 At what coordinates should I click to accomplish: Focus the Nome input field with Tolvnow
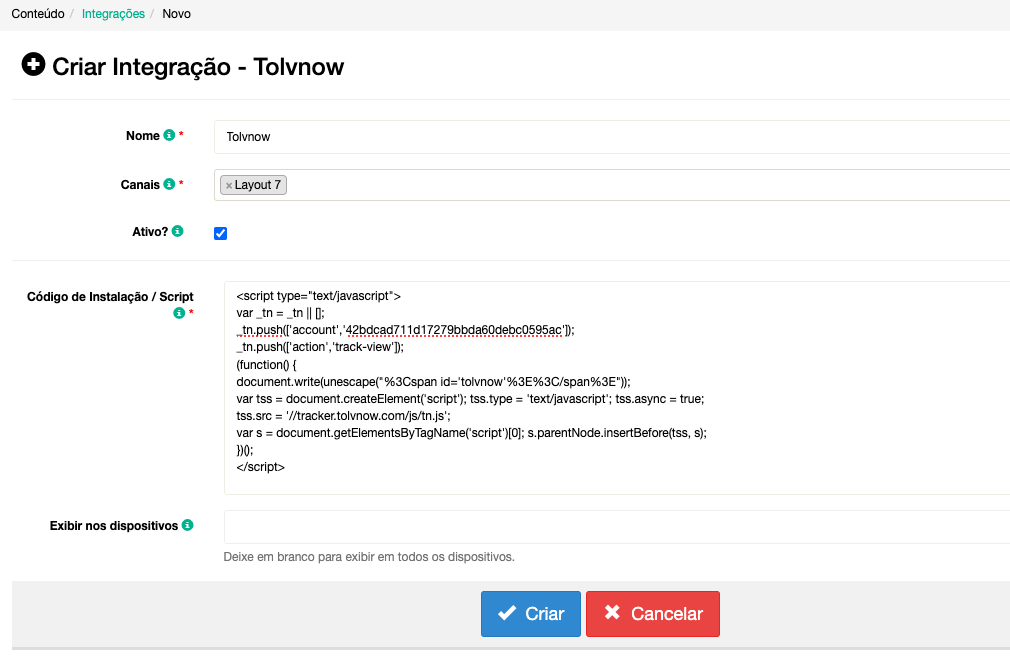click(612, 137)
